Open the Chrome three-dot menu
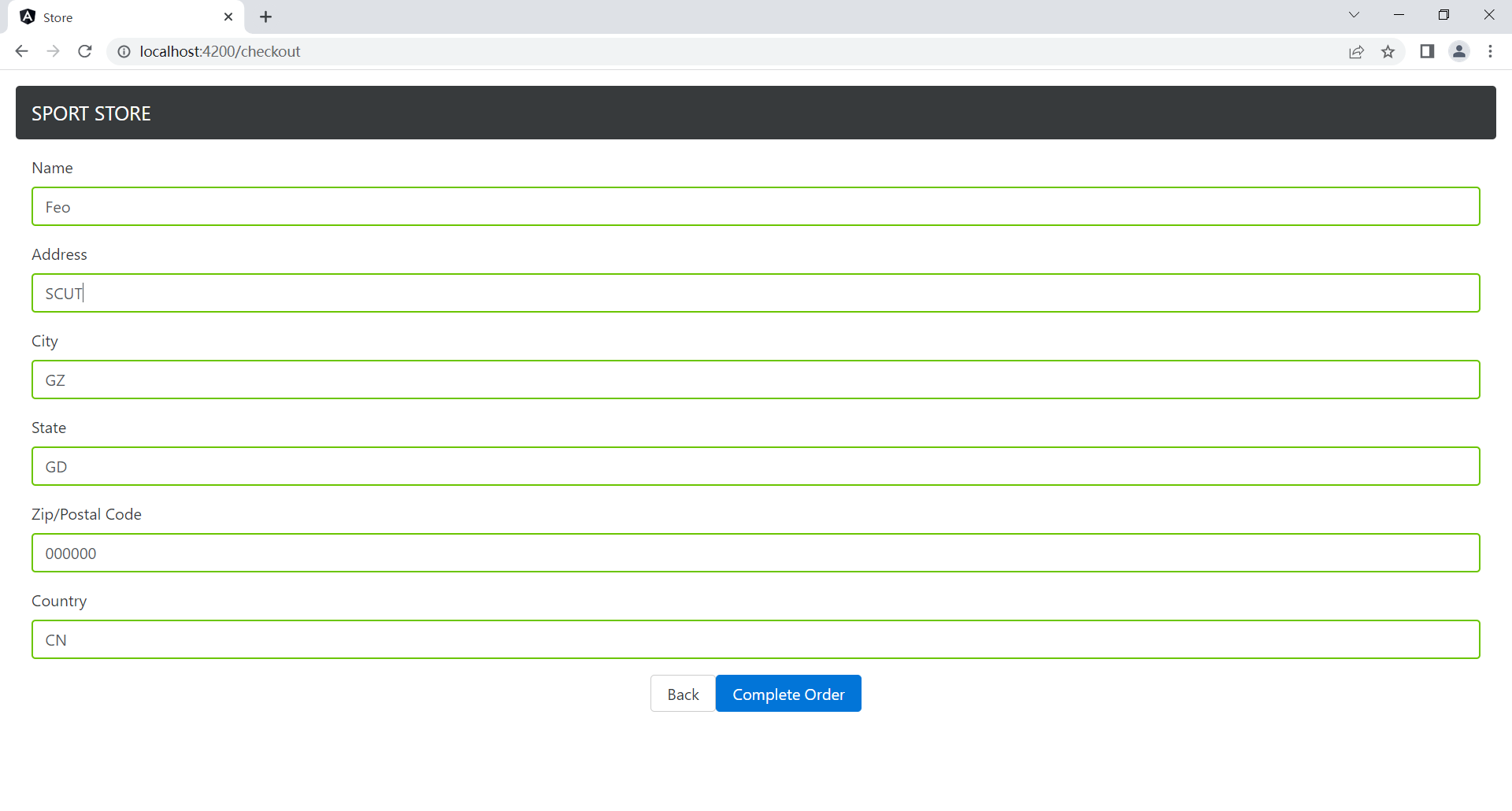This screenshot has width=1512, height=811. coord(1490,51)
